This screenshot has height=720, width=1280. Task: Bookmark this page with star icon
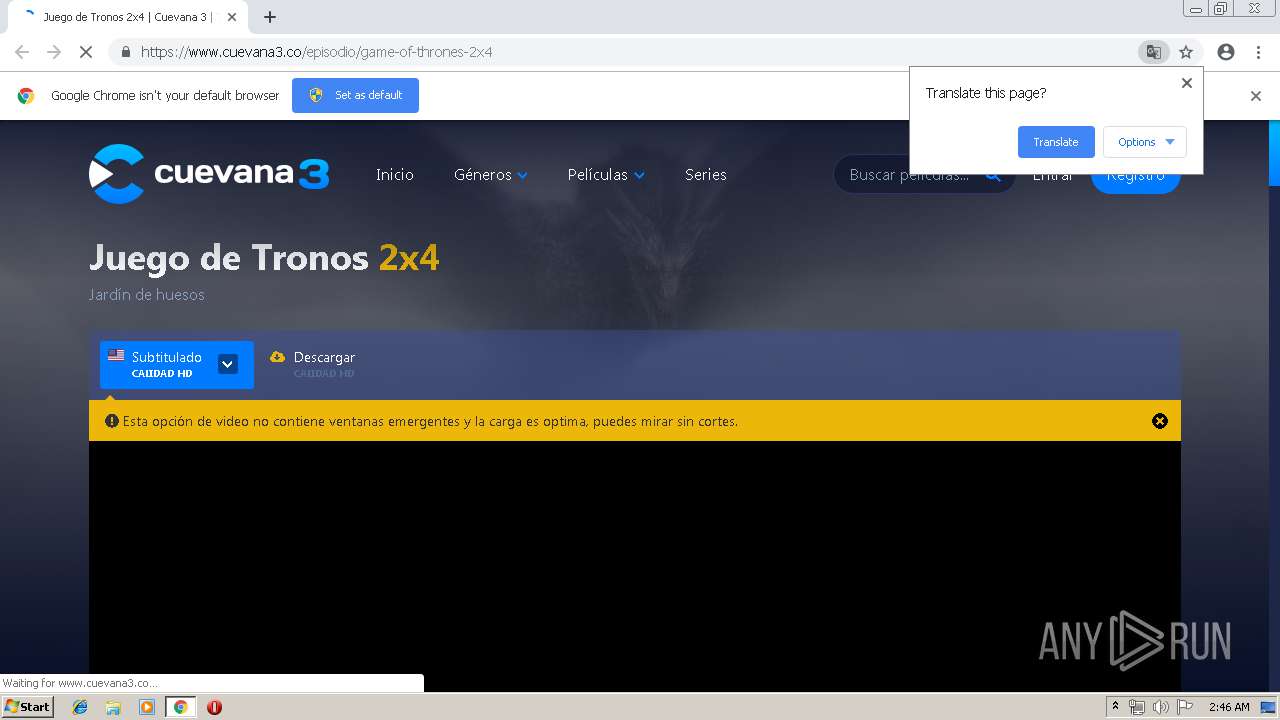click(x=1186, y=52)
